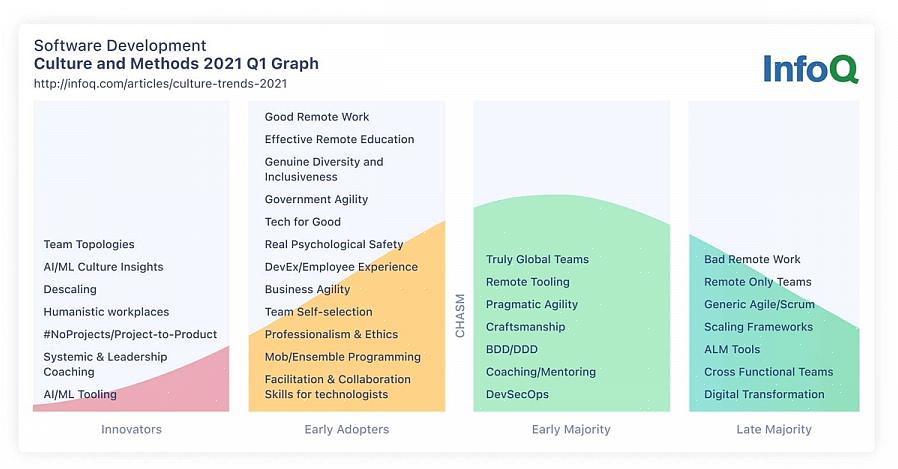Open the Bad Remote Work item

tap(752, 259)
